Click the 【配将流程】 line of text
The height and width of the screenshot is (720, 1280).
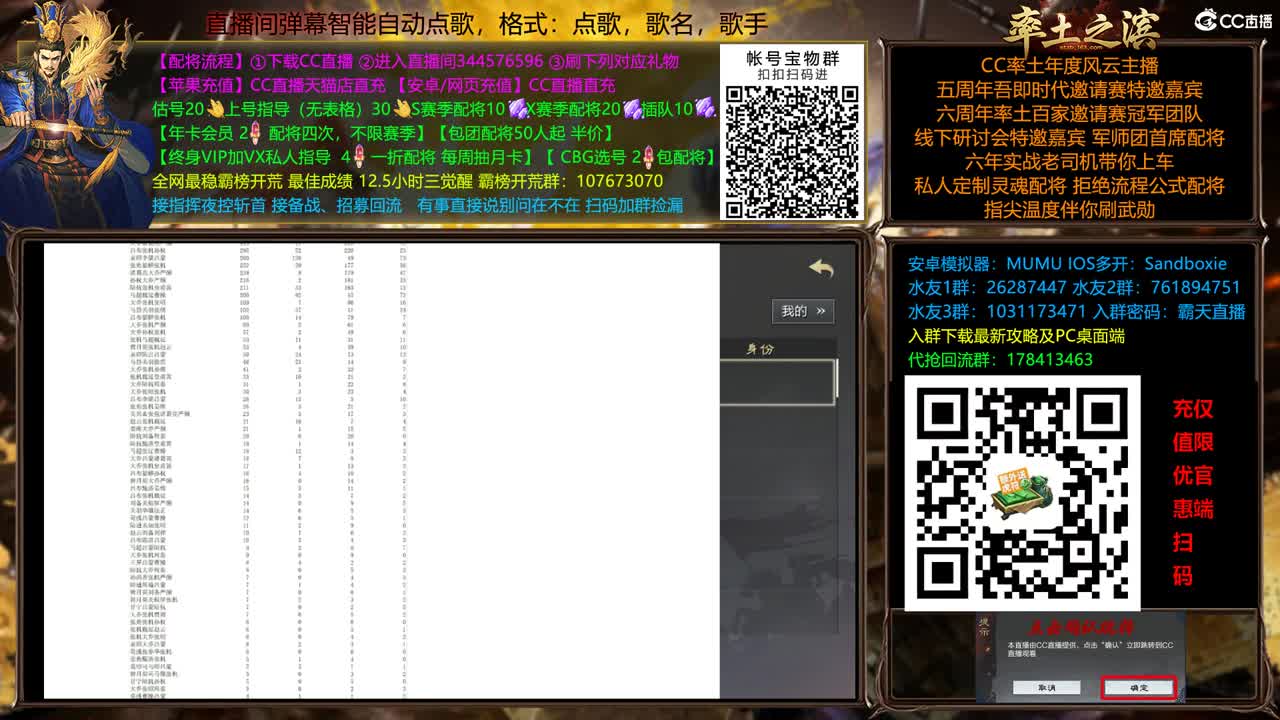[x=416, y=61]
